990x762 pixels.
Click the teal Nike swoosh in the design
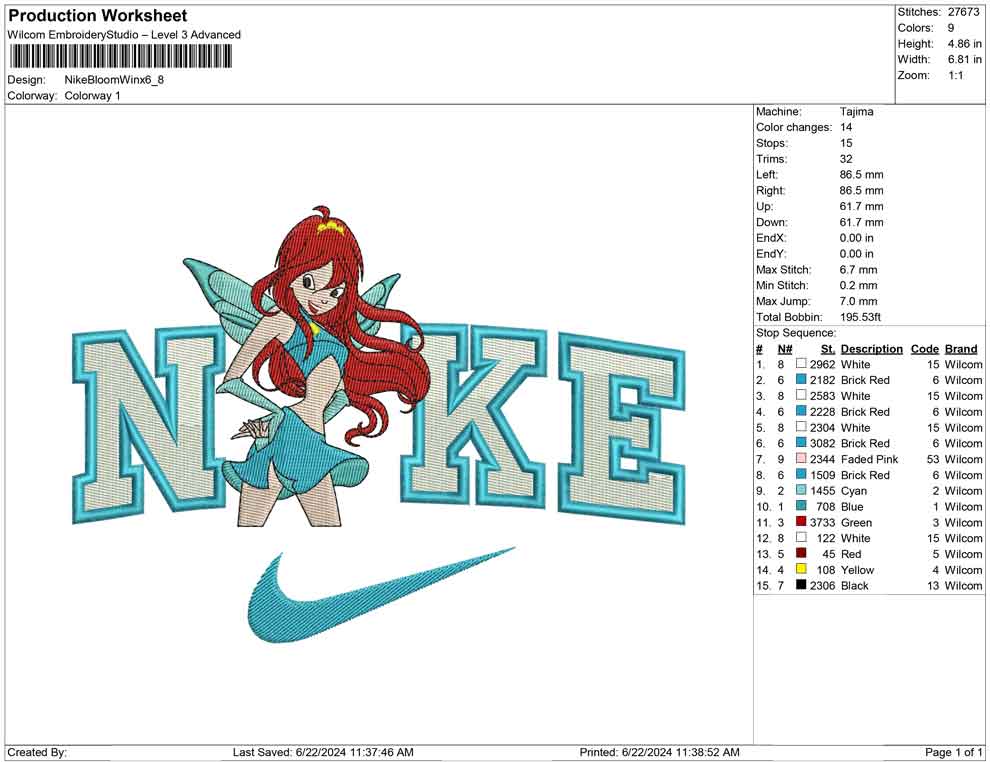tap(379, 595)
